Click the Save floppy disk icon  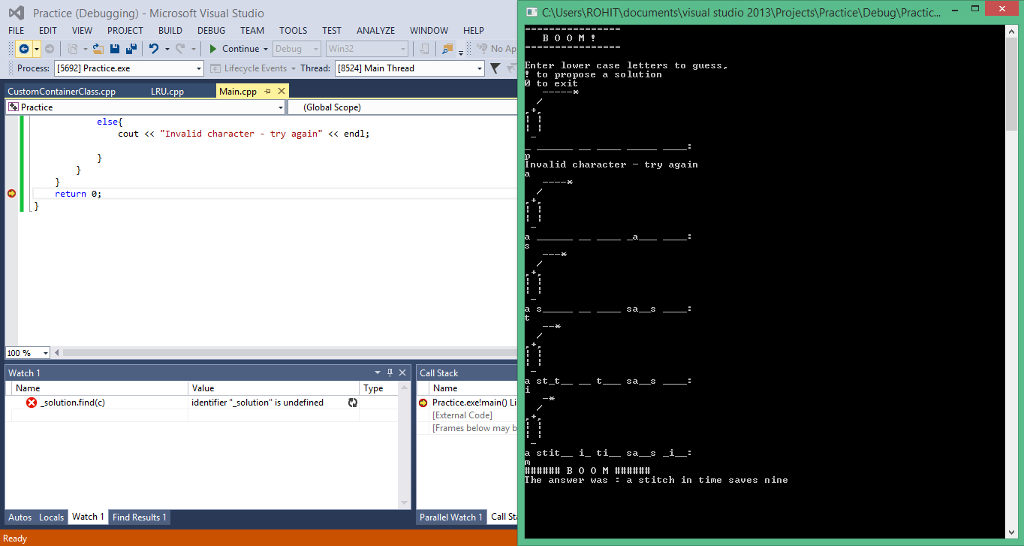(114, 49)
